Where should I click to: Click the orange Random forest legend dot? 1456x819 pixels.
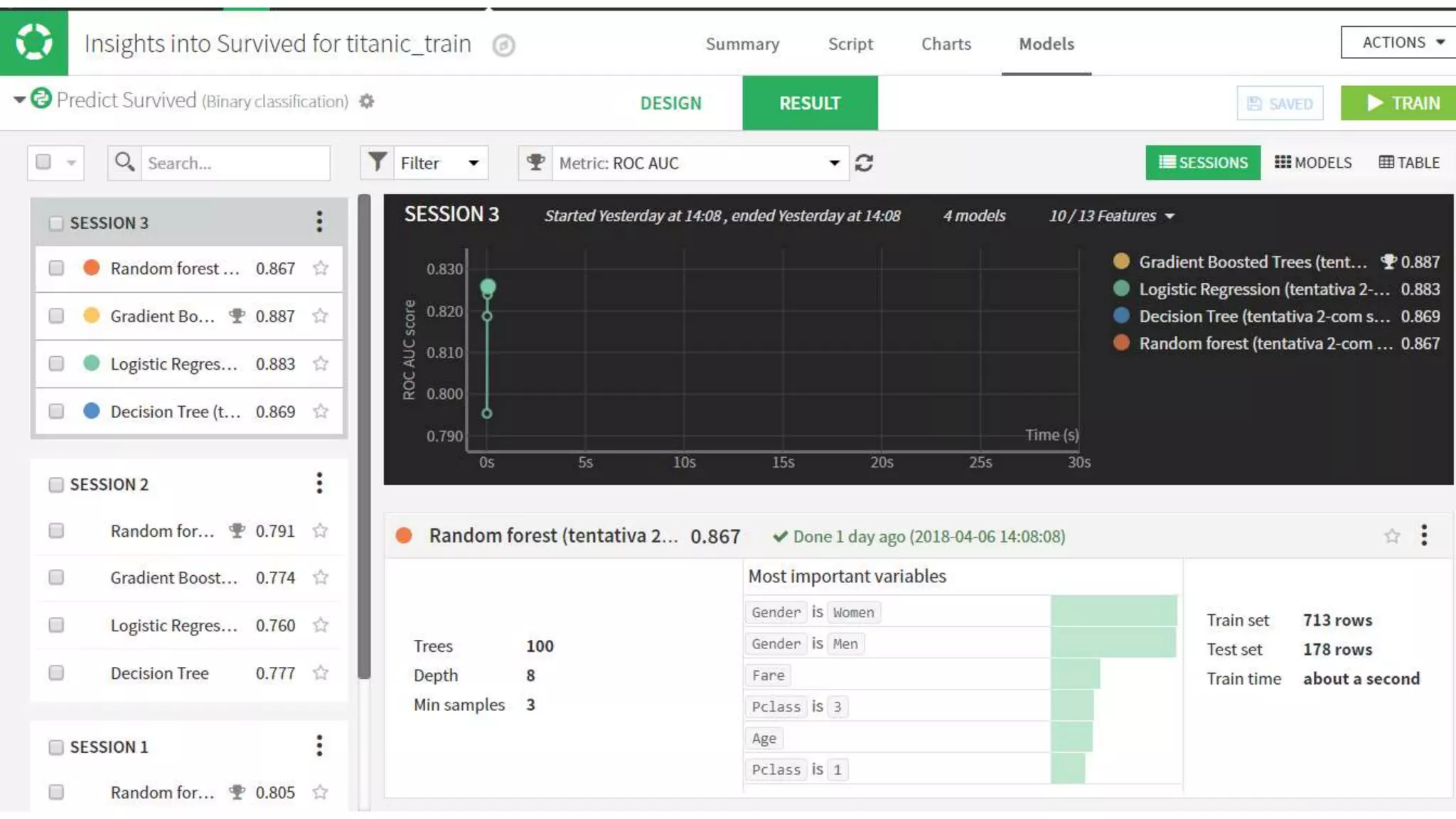(1121, 343)
